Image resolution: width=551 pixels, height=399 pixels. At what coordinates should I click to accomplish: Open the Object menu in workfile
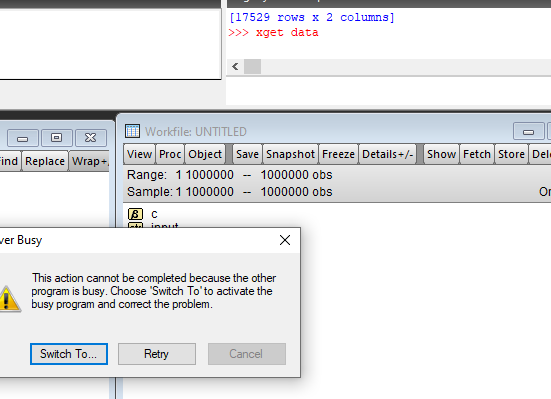click(205, 154)
